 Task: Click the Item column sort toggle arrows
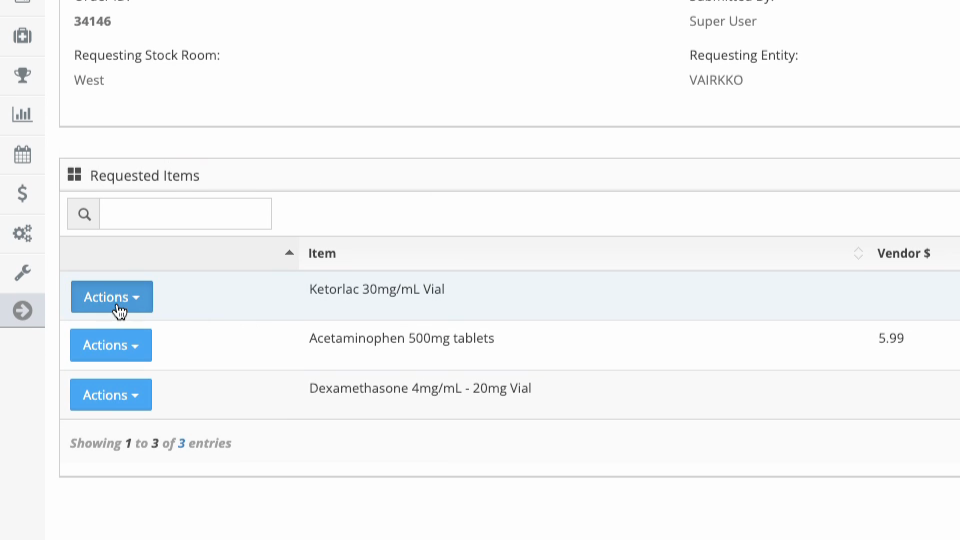[858, 253]
